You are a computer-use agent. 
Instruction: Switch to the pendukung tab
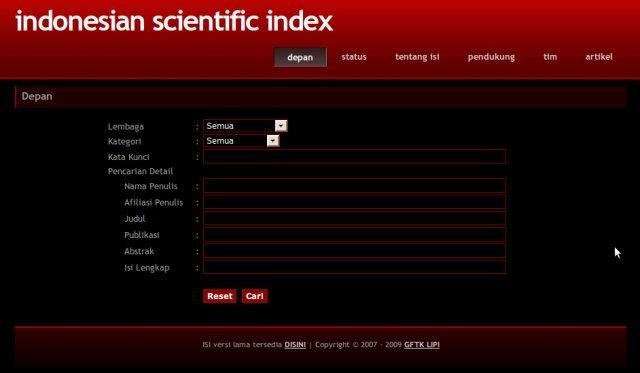point(491,57)
